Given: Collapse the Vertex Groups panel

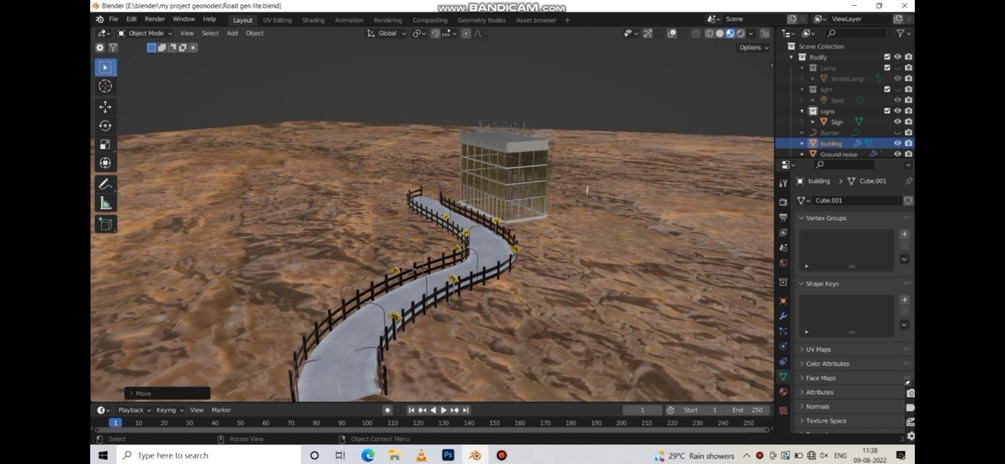Looking at the screenshot, I should pyautogui.click(x=854, y=218).
